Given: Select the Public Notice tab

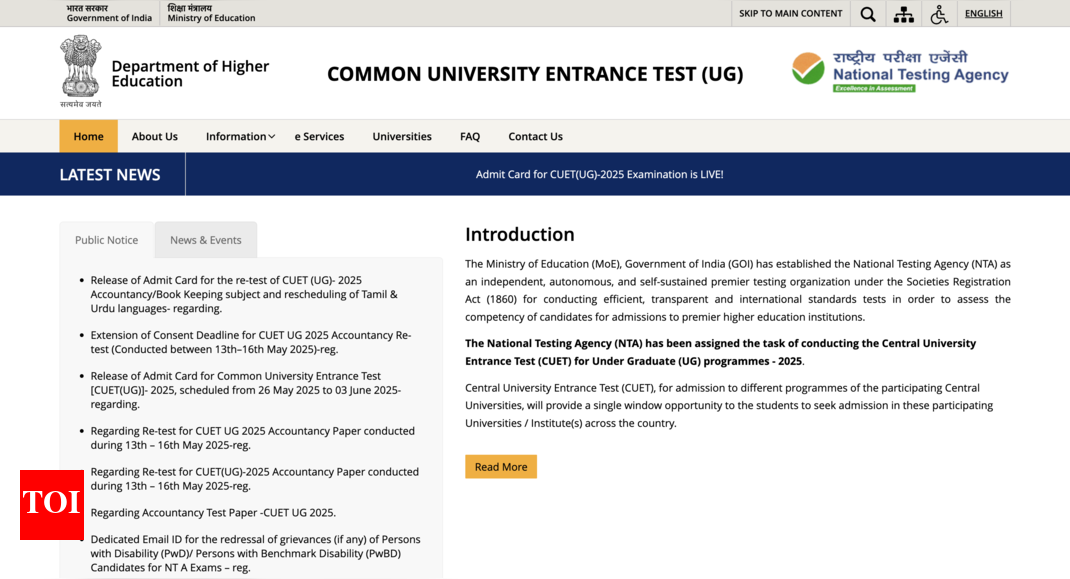Looking at the screenshot, I should tap(106, 240).
